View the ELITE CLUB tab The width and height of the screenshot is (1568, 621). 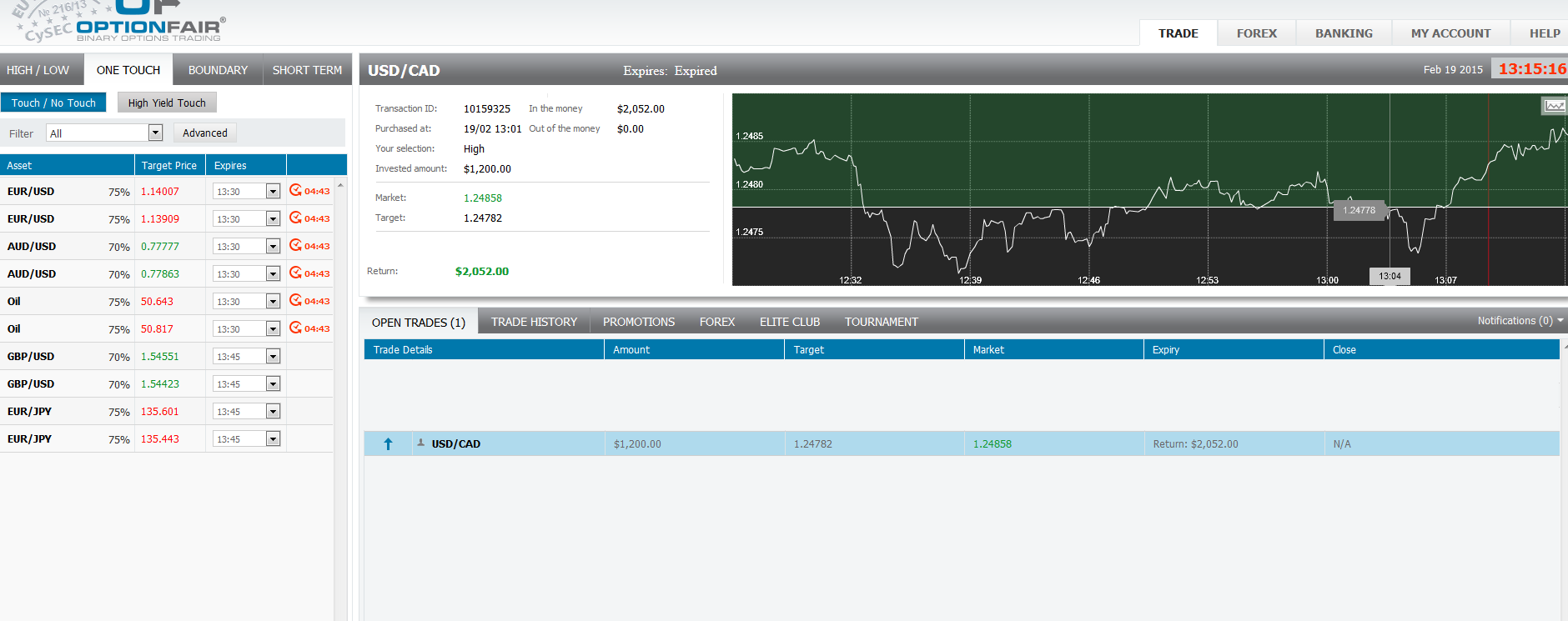pyautogui.click(x=790, y=322)
